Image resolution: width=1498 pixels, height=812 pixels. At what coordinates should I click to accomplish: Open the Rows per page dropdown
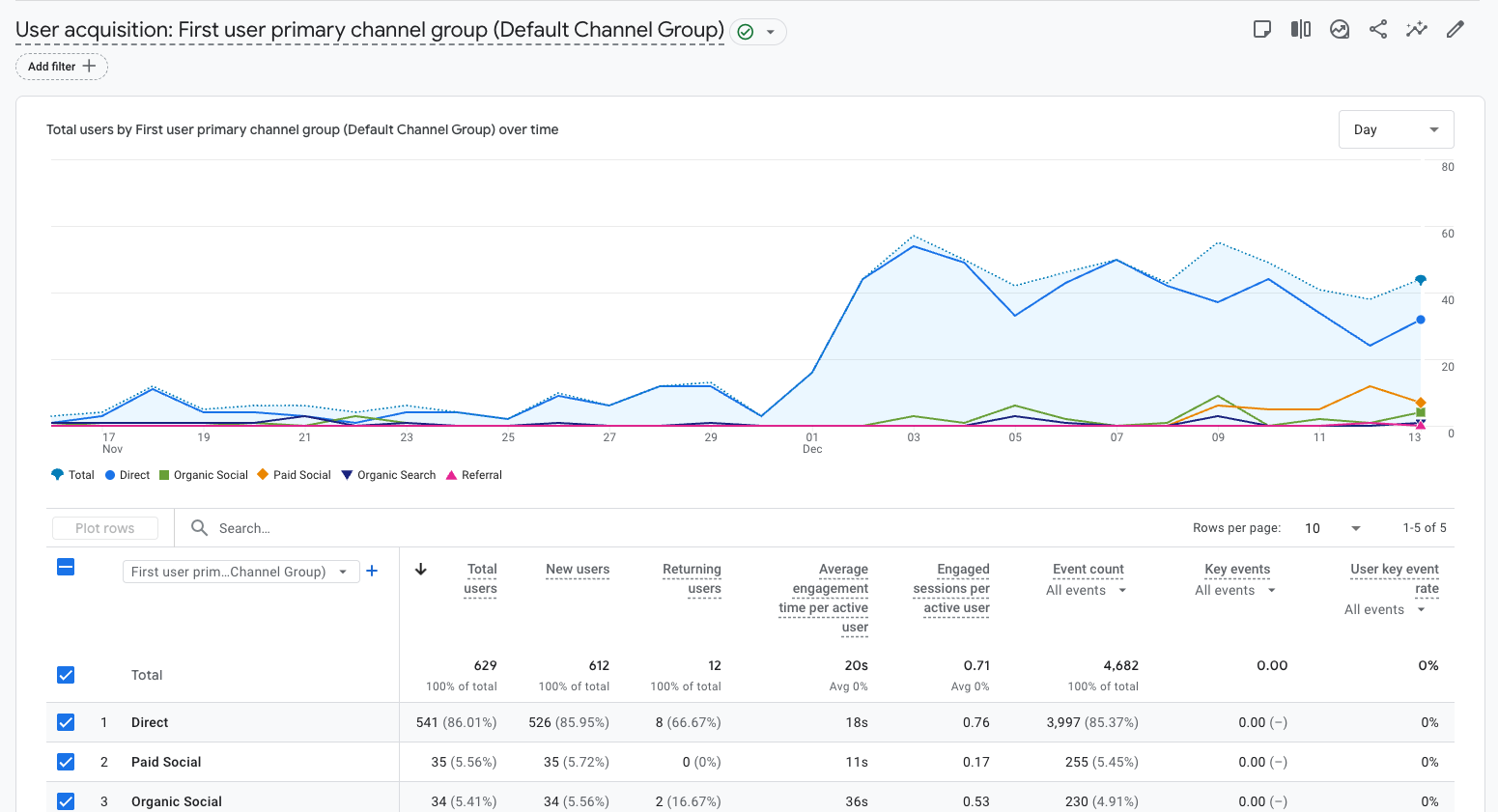[1329, 528]
